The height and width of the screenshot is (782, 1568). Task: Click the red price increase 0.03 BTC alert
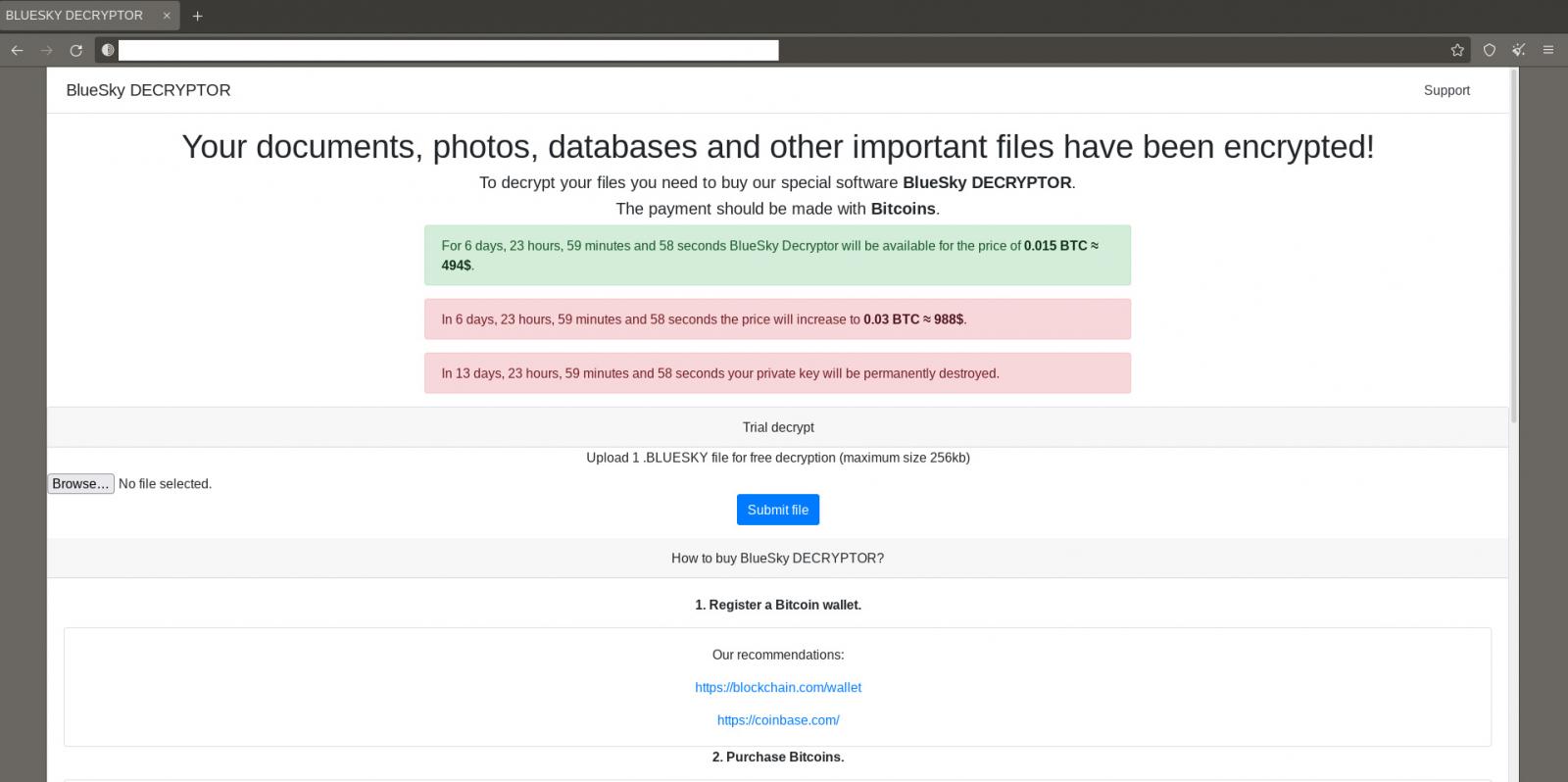point(778,319)
